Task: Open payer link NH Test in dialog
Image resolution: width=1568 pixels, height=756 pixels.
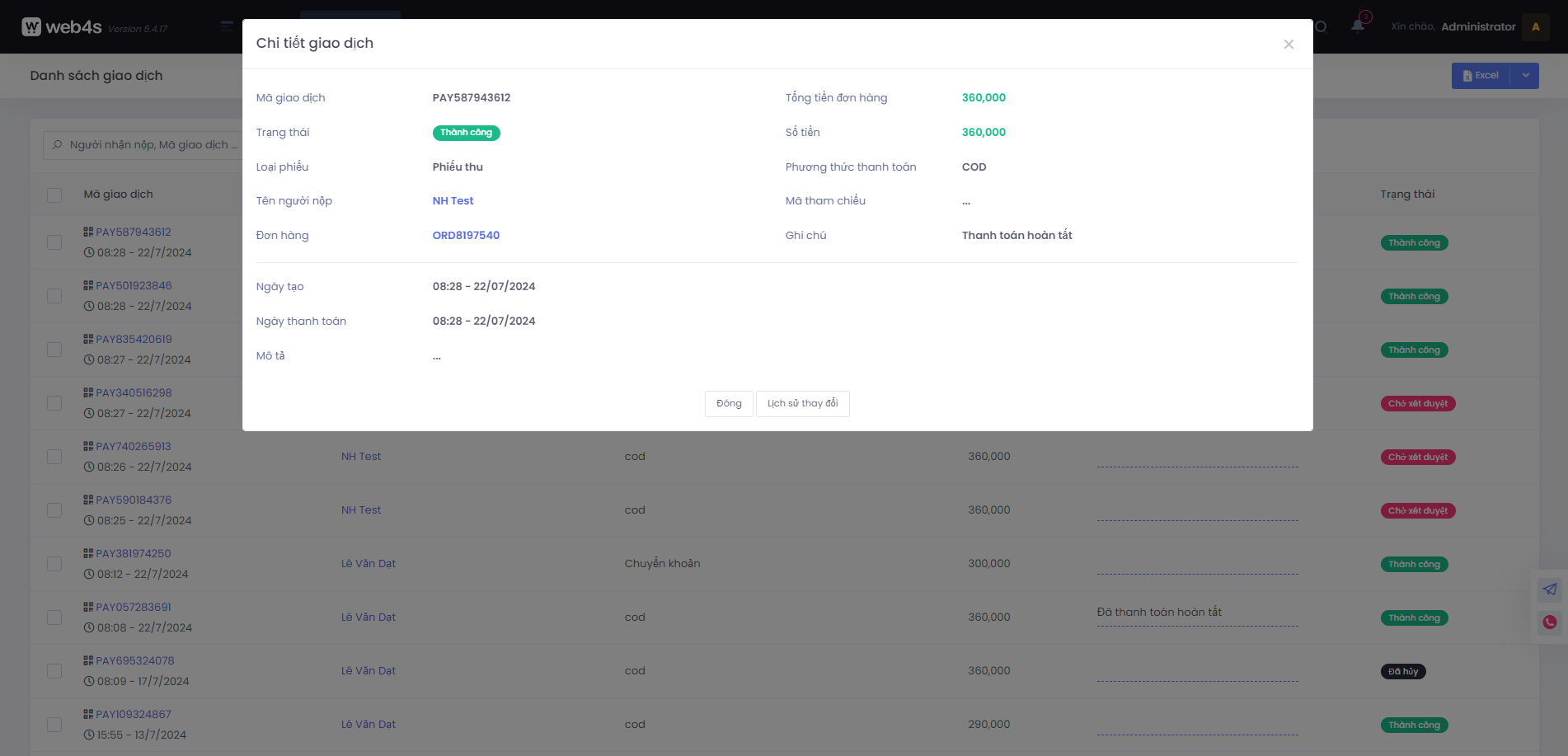Action: click(453, 201)
